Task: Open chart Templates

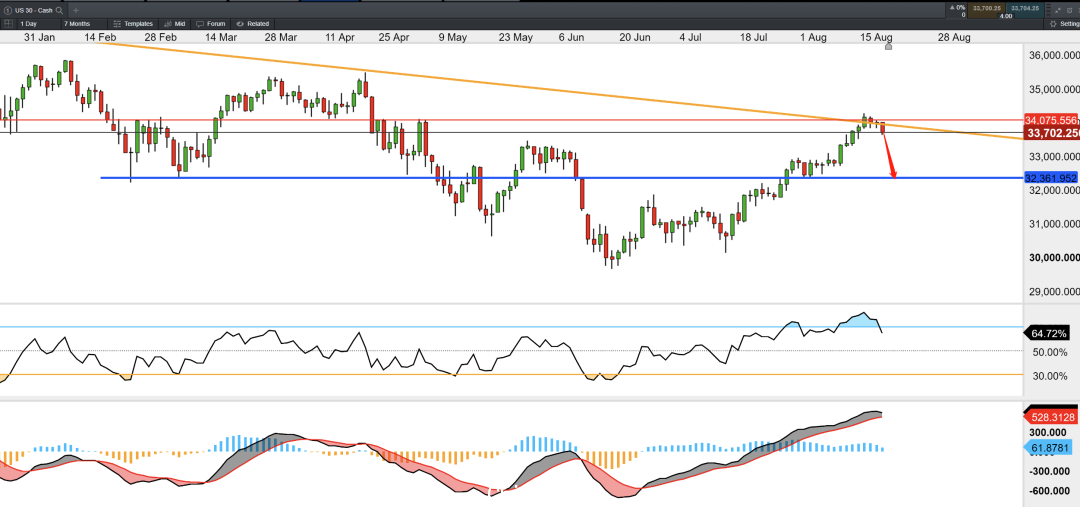Action: (x=134, y=23)
